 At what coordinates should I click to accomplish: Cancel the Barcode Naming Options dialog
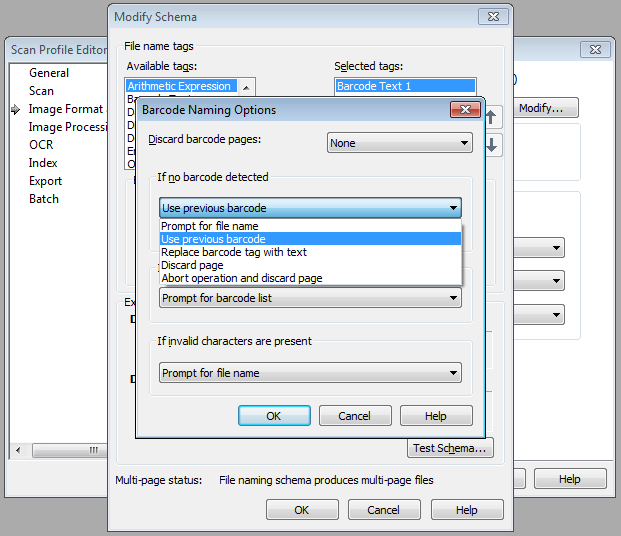tap(355, 416)
